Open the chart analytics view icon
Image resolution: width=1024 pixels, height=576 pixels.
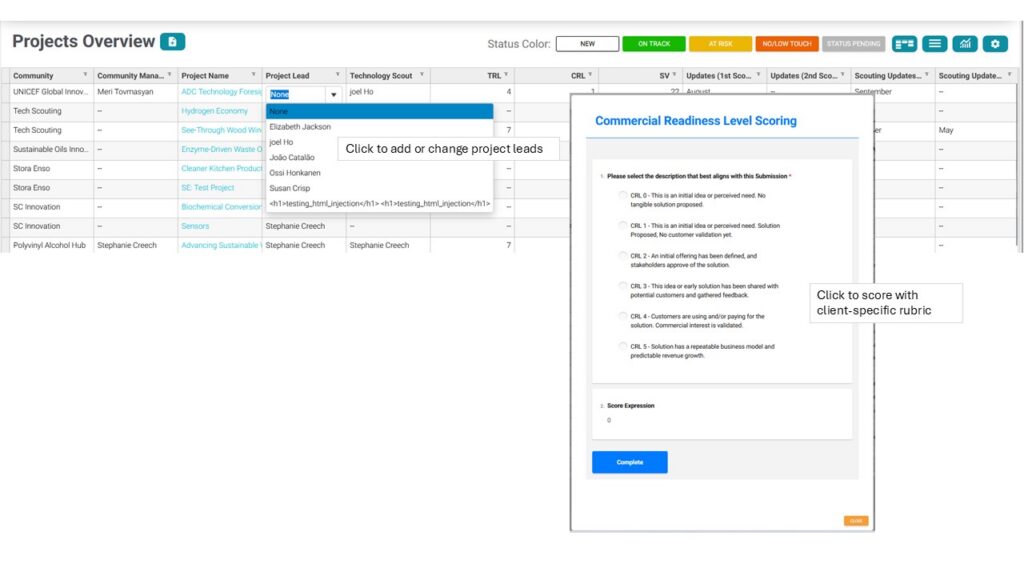pos(965,44)
